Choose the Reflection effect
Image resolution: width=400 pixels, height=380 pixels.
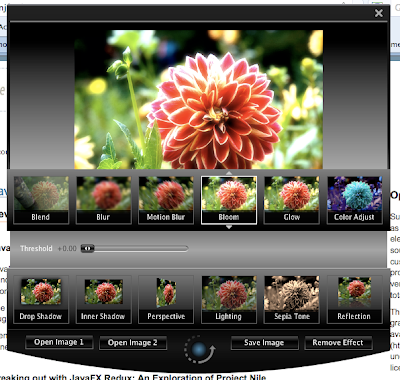[x=354, y=299]
